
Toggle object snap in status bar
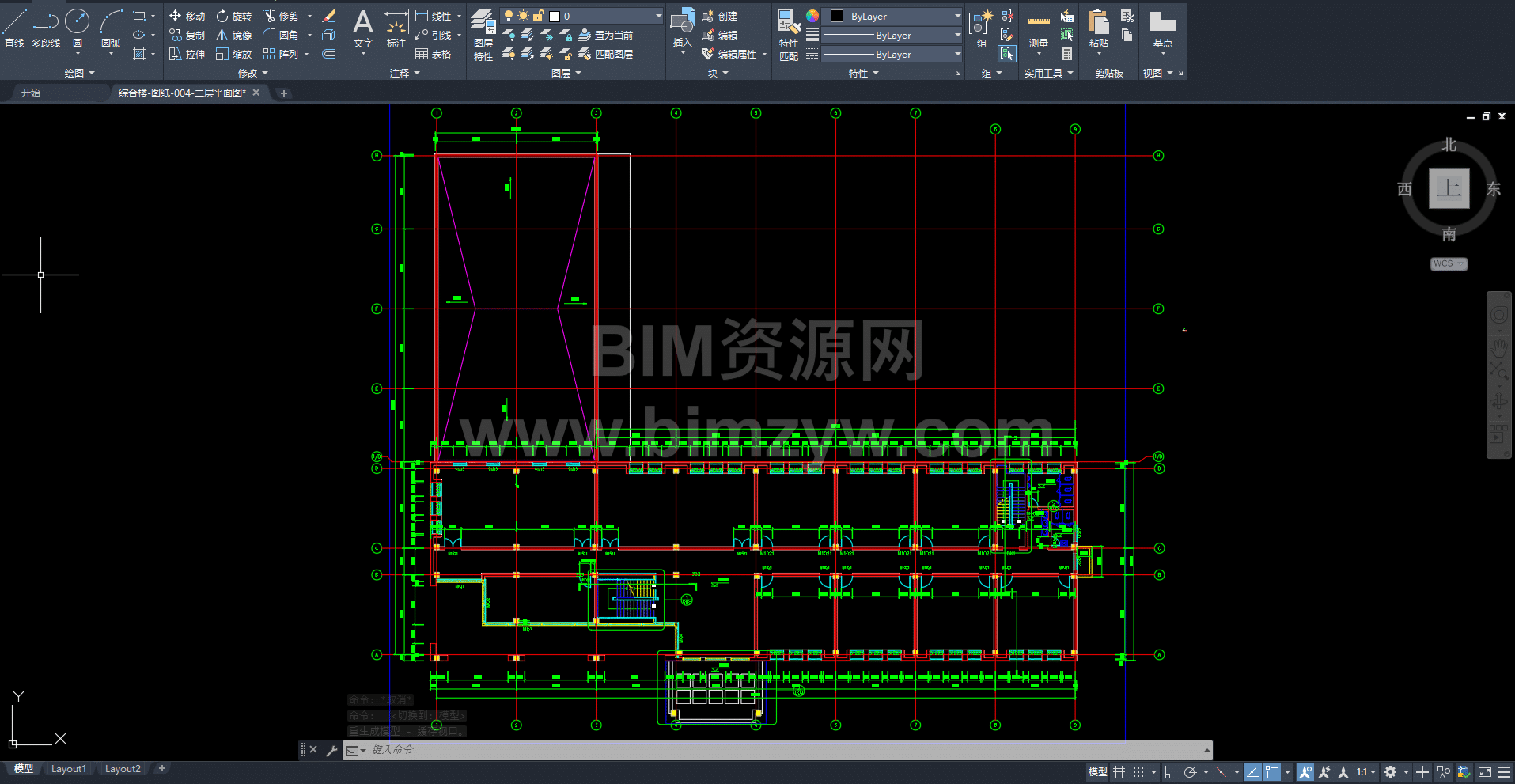1271,772
